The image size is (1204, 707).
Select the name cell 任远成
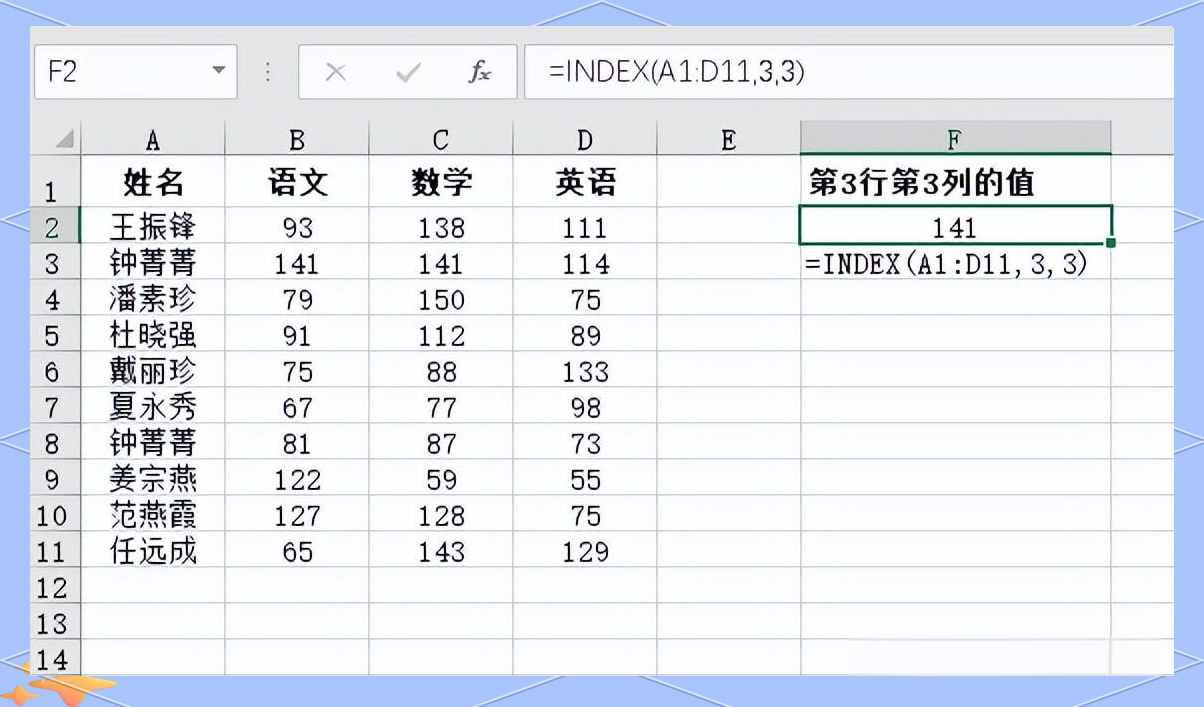(x=153, y=551)
